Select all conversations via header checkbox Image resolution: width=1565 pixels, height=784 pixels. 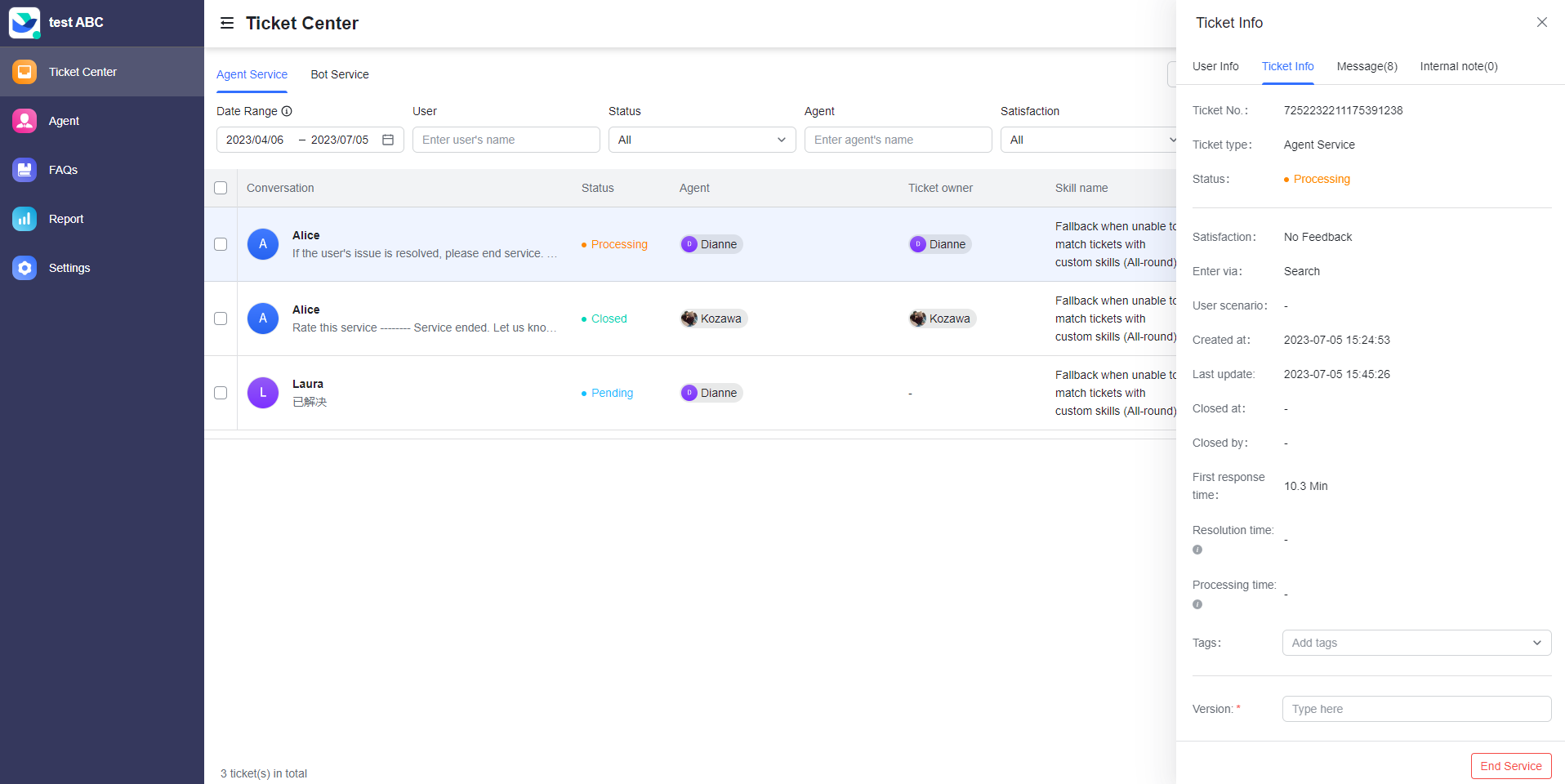tap(221, 188)
